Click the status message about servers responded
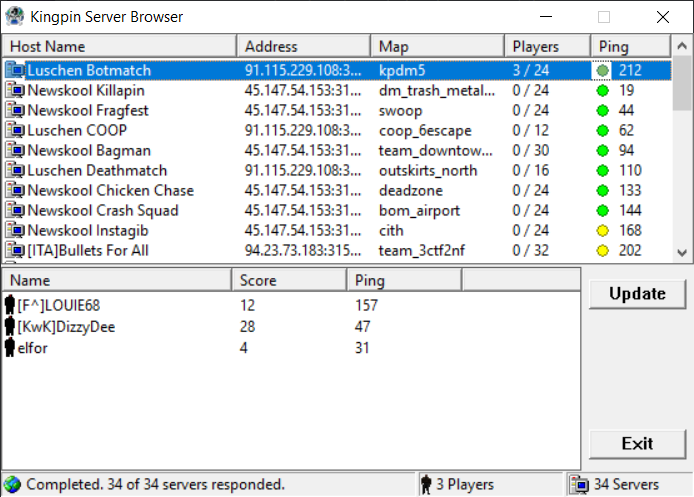694x497 pixels. click(x=155, y=484)
